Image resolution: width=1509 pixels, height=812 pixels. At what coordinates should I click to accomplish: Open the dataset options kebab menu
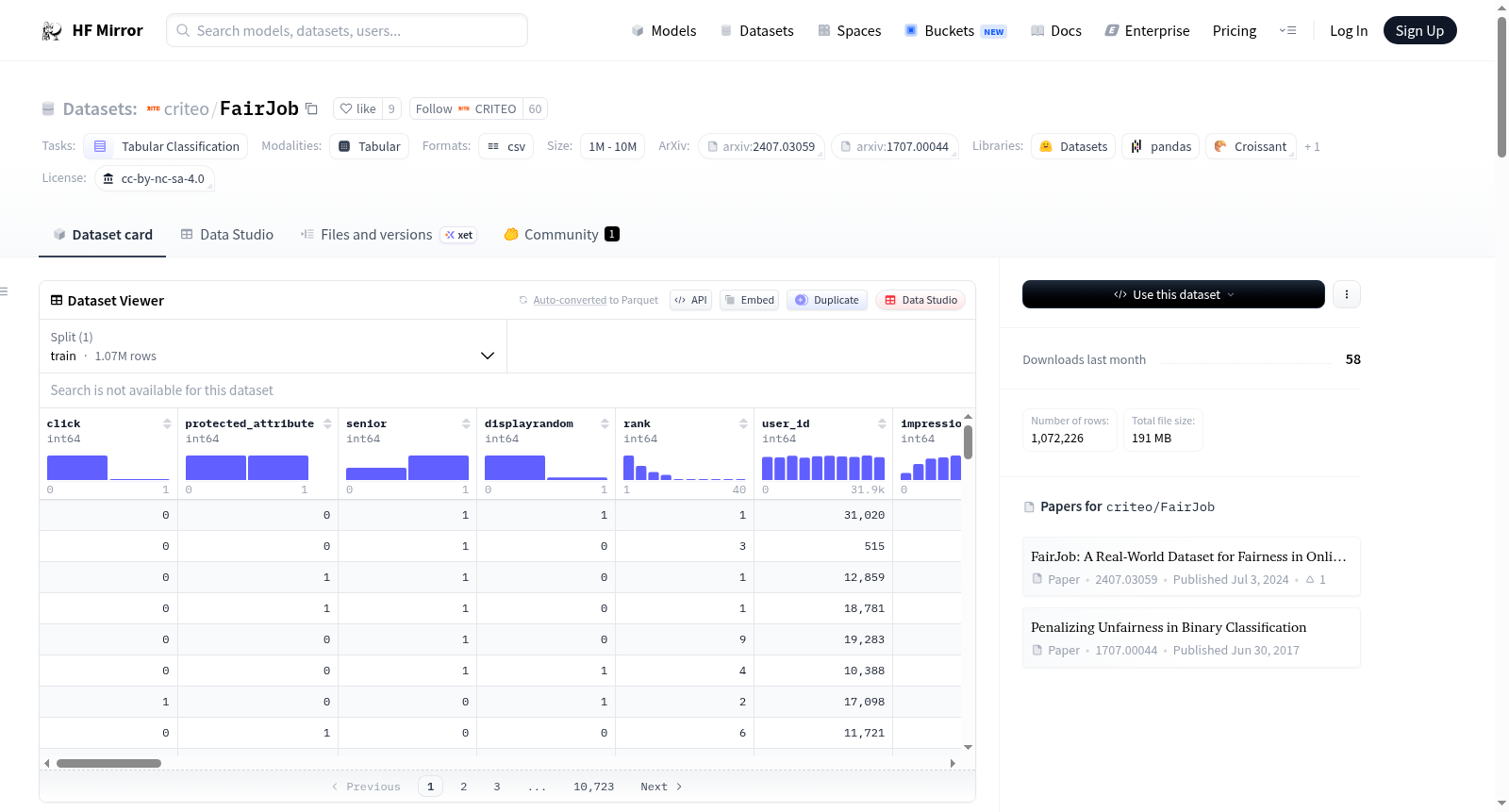(1347, 294)
